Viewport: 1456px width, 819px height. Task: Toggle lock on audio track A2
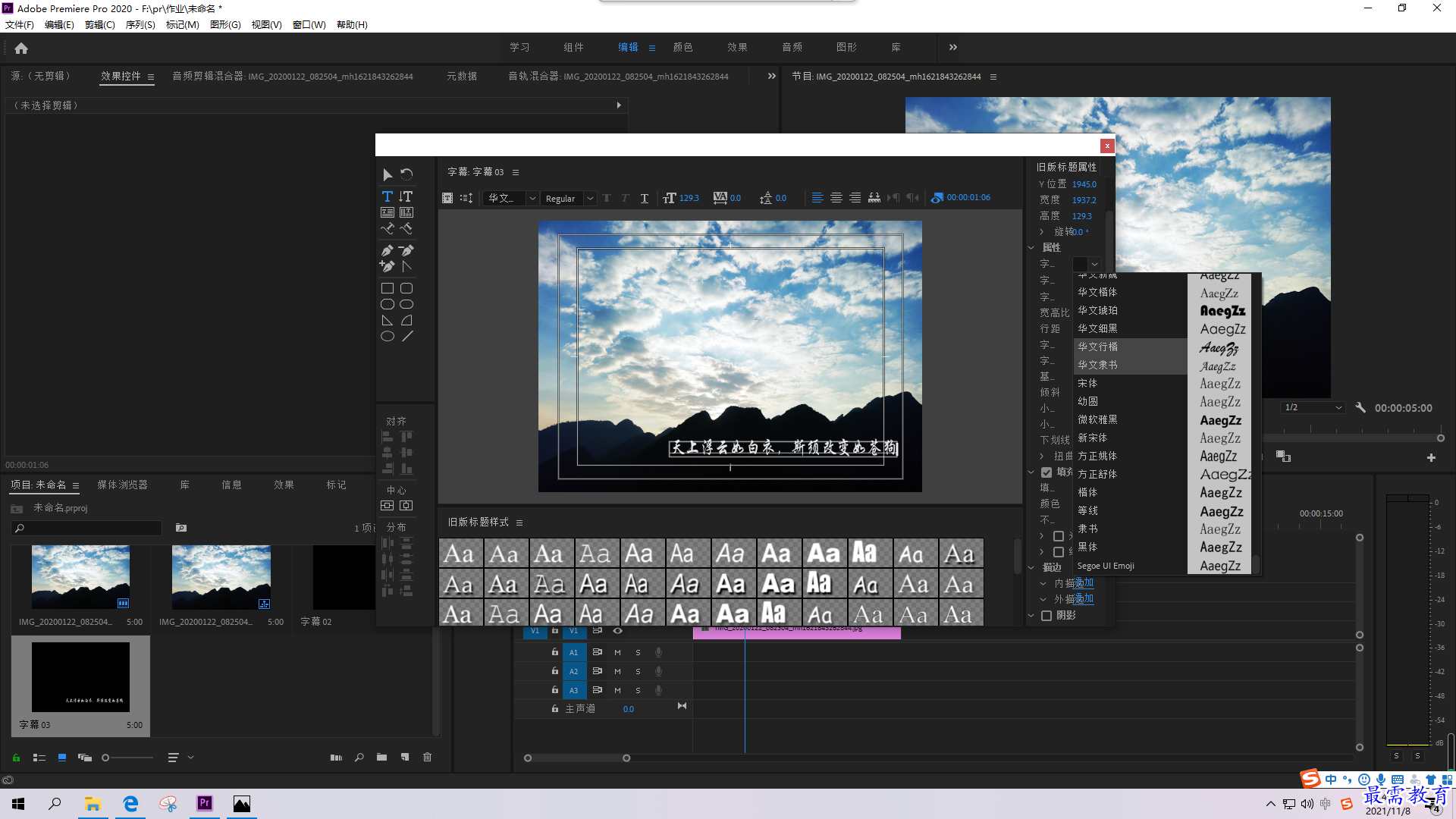pyautogui.click(x=555, y=671)
